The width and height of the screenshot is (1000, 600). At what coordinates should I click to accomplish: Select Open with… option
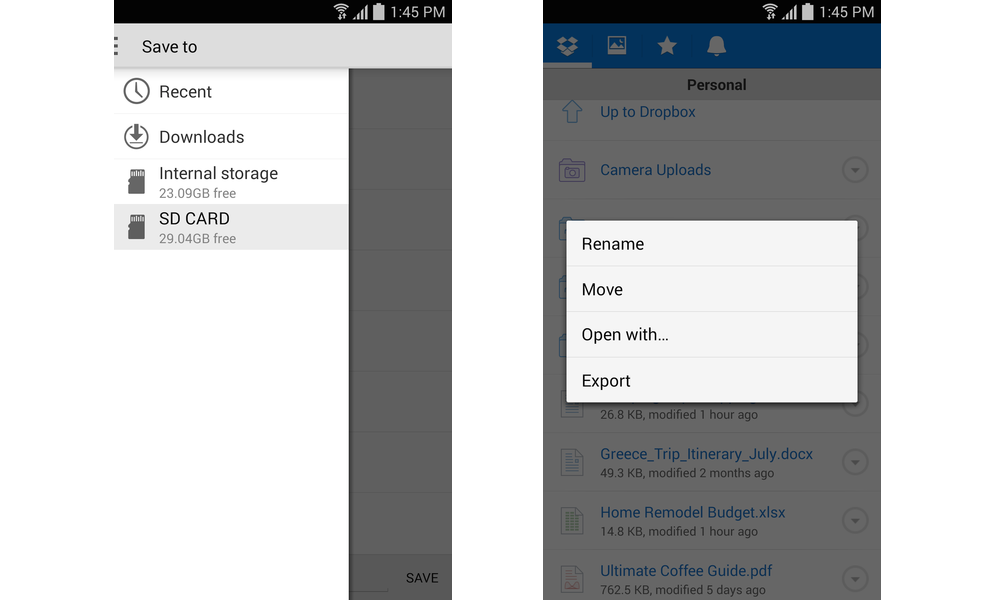pyautogui.click(x=711, y=335)
